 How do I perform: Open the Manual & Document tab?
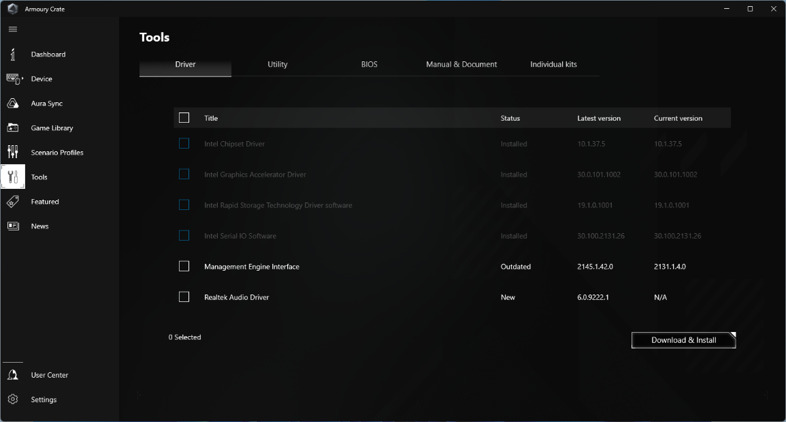[461, 65]
